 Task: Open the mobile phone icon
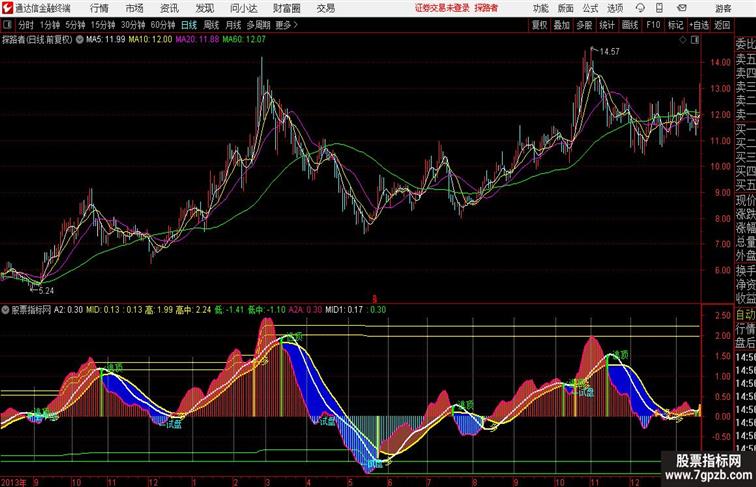[659, 8]
